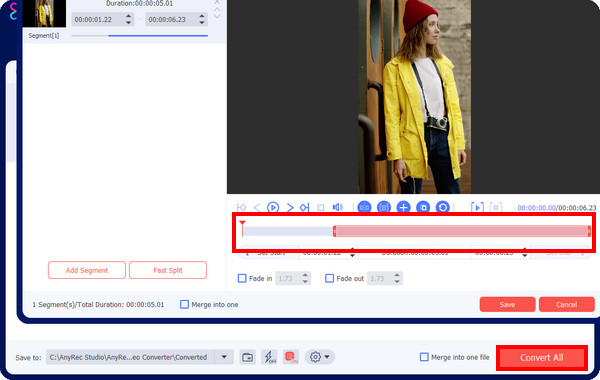Enable the Fade in checkbox
Viewport: 600px width, 380px height.
(242, 278)
